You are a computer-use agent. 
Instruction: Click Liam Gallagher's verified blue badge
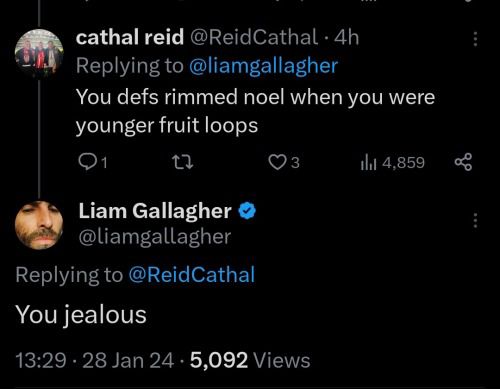point(247,211)
